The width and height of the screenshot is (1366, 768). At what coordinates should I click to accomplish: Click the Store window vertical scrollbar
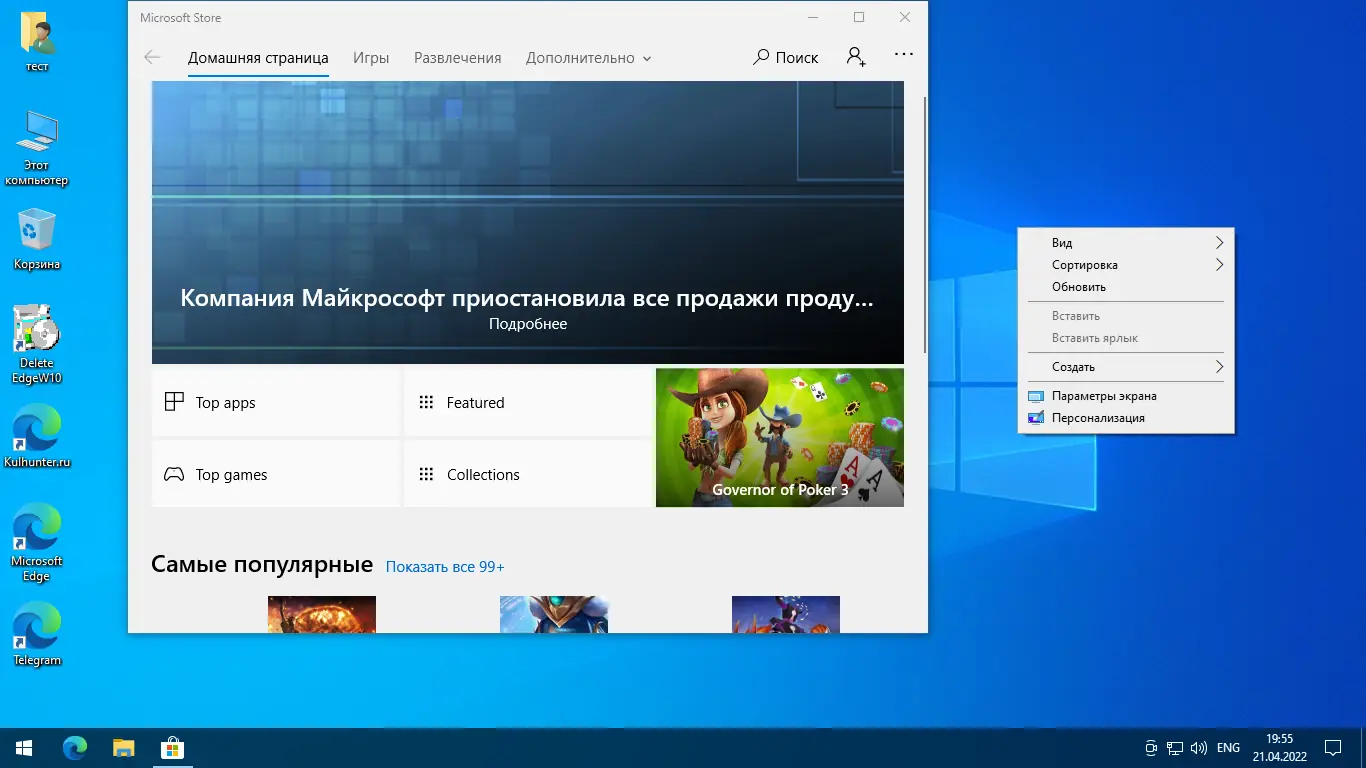pos(925,225)
